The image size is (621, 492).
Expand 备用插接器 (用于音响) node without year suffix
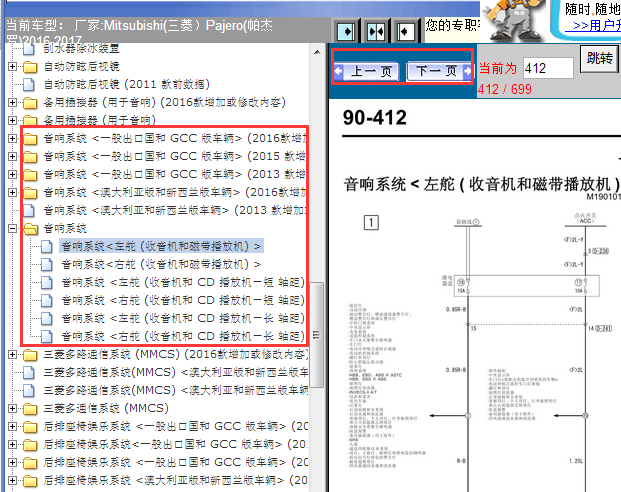(x=12, y=120)
